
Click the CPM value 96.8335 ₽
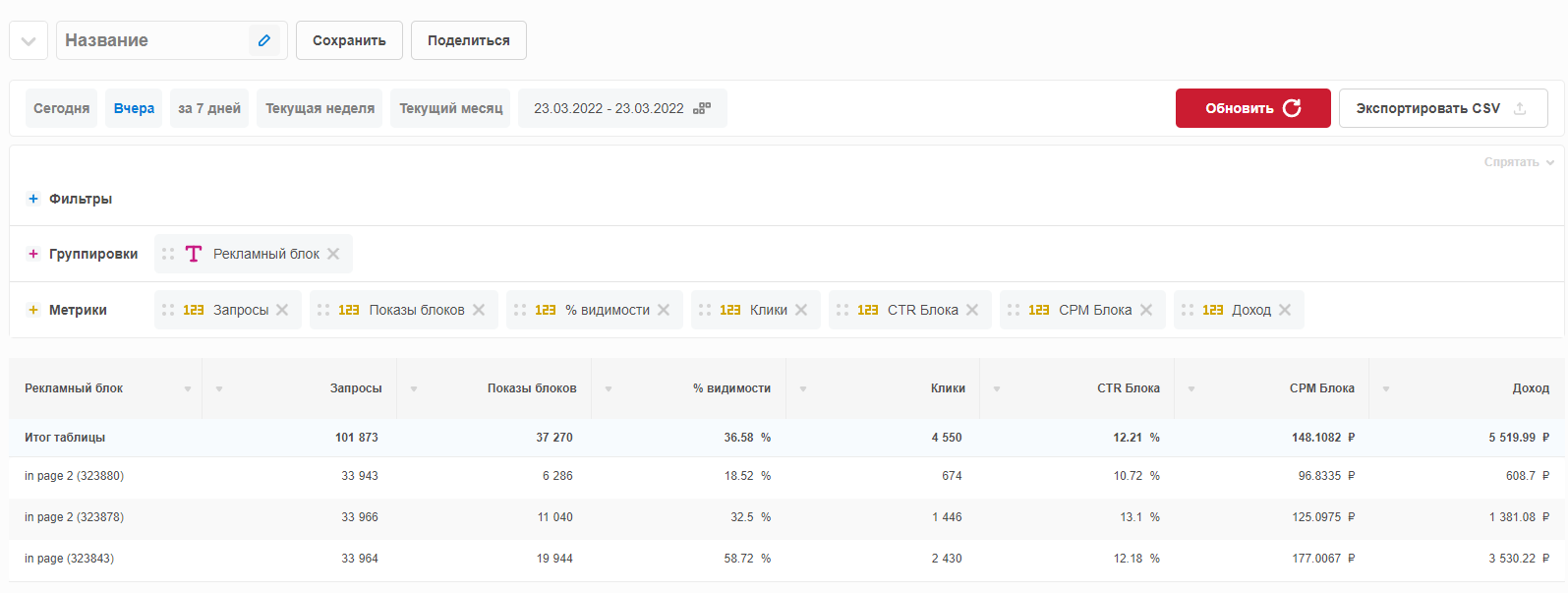1326,476
